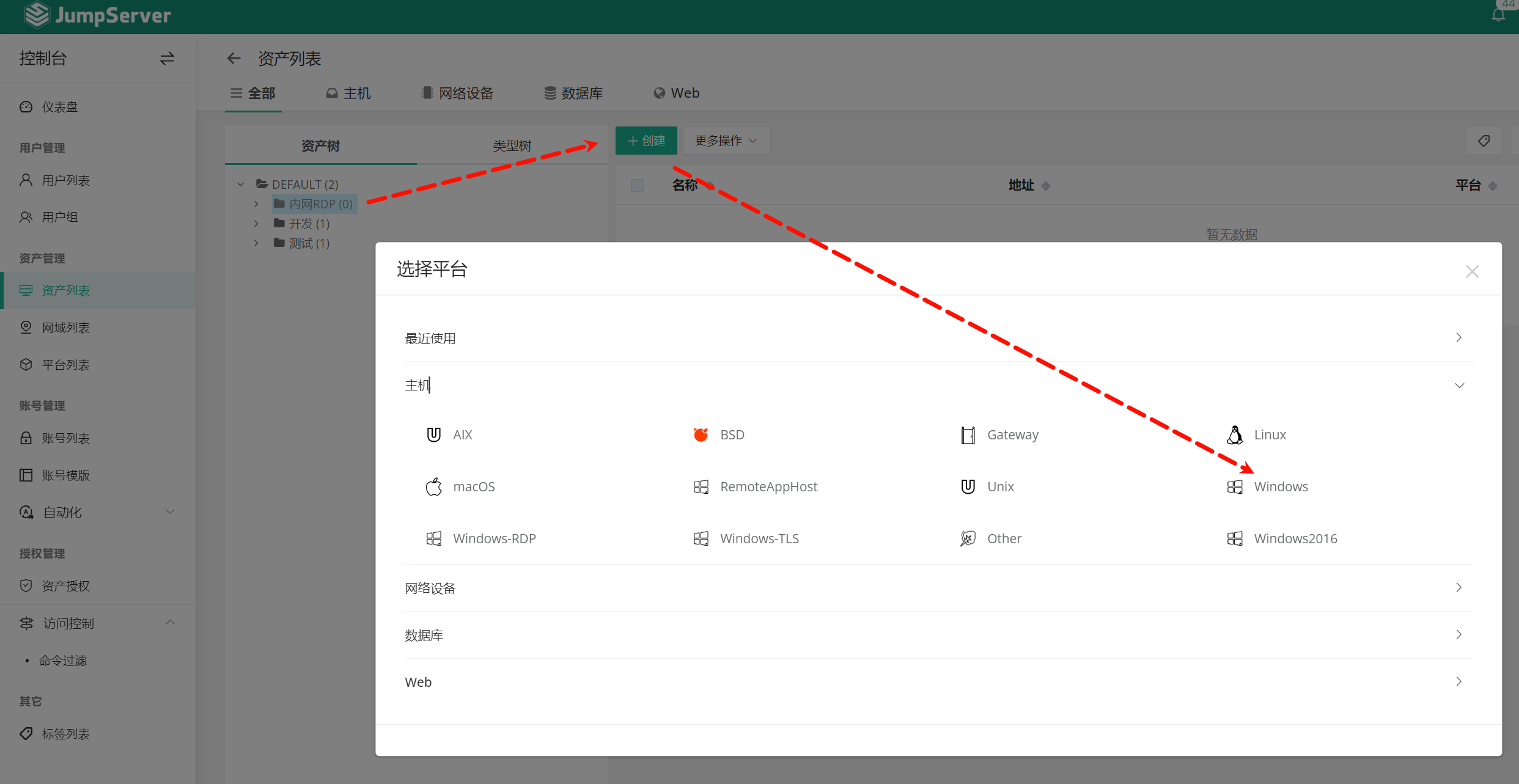
Task: Open the 更多操作 dropdown
Action: pos(726,141)
